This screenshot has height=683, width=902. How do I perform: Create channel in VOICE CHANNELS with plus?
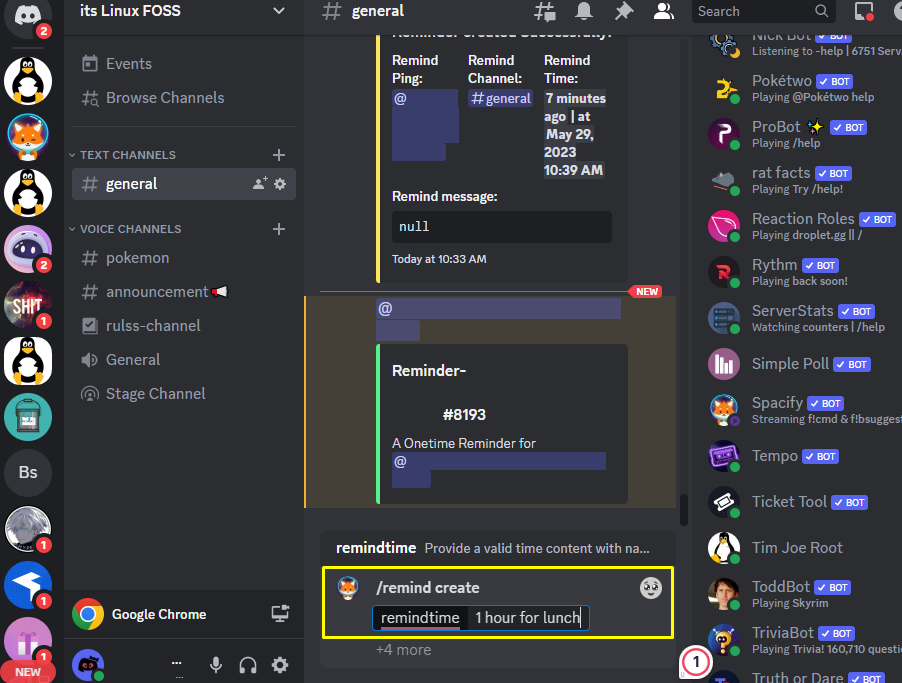tap(279, 229)
